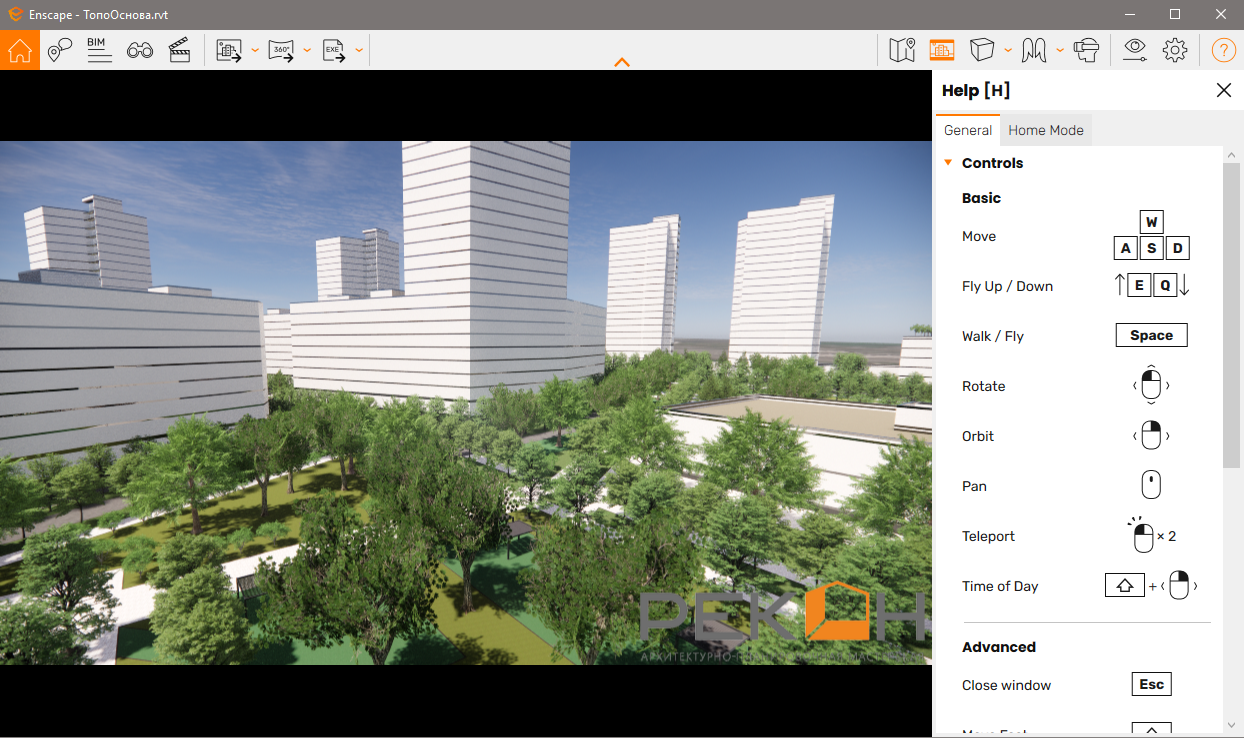Click the Basic subheading
Screen dimensions: 1244x738
(981, 198)
